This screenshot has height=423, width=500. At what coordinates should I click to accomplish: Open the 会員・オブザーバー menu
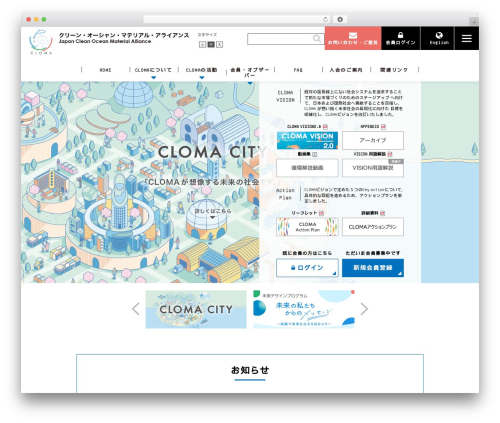(249, 72)
